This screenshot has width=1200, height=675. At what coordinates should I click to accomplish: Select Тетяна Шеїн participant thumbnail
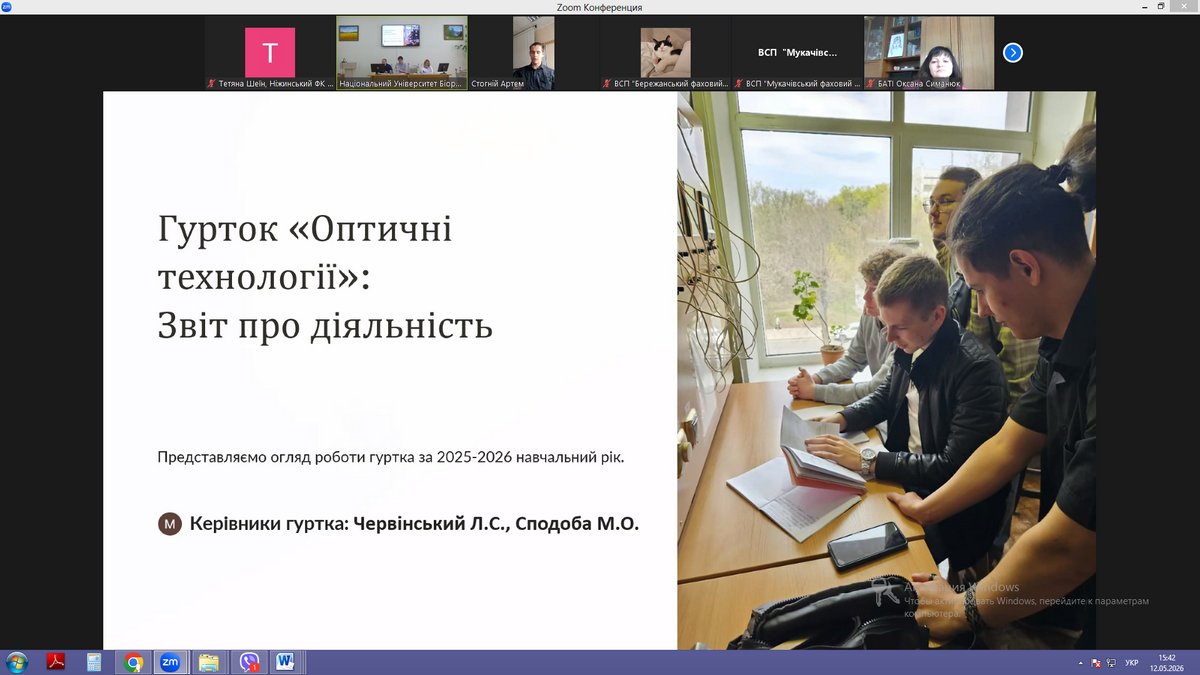[x=270, y=53]
